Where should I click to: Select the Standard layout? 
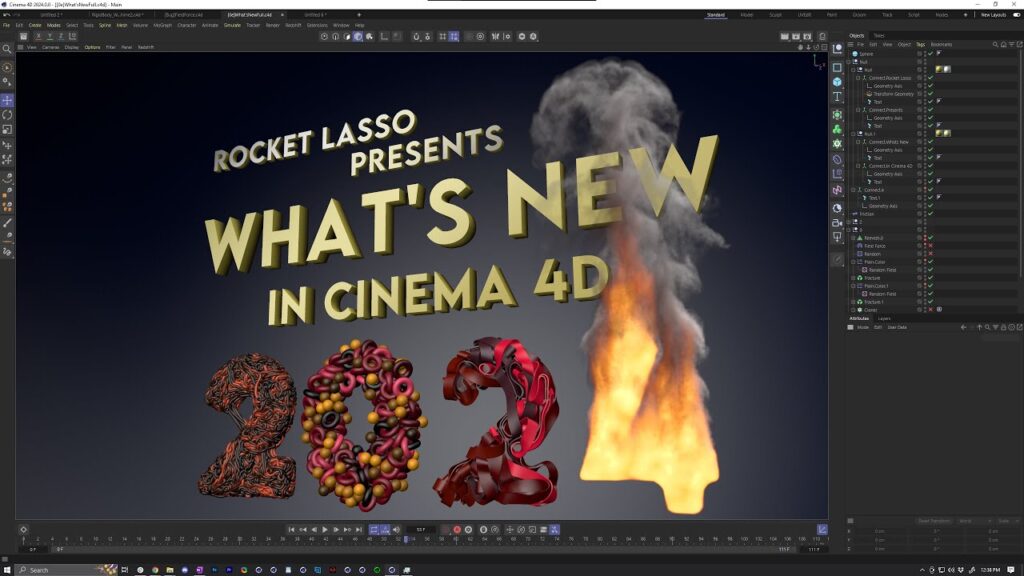716,14
